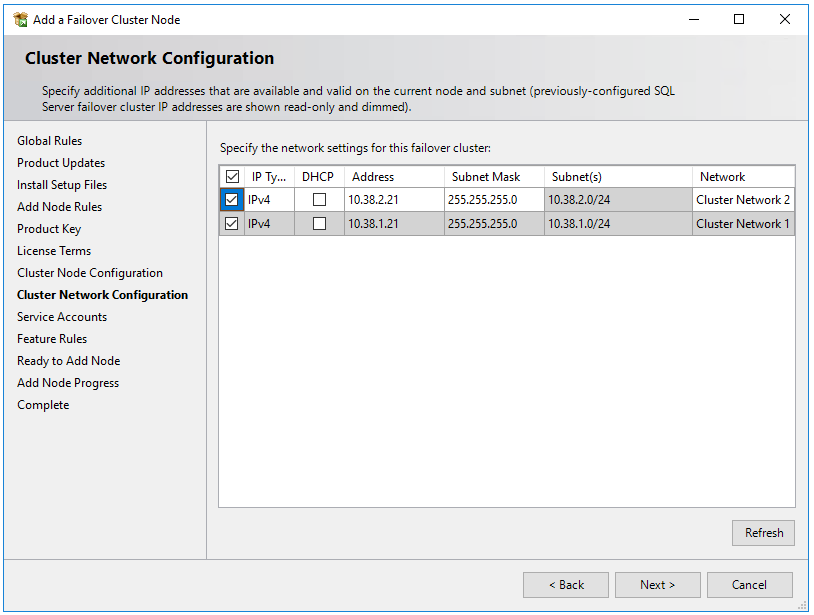
Task: Enable DHCP for address 10.38.1.21
Action: click(x=320, y=223)
